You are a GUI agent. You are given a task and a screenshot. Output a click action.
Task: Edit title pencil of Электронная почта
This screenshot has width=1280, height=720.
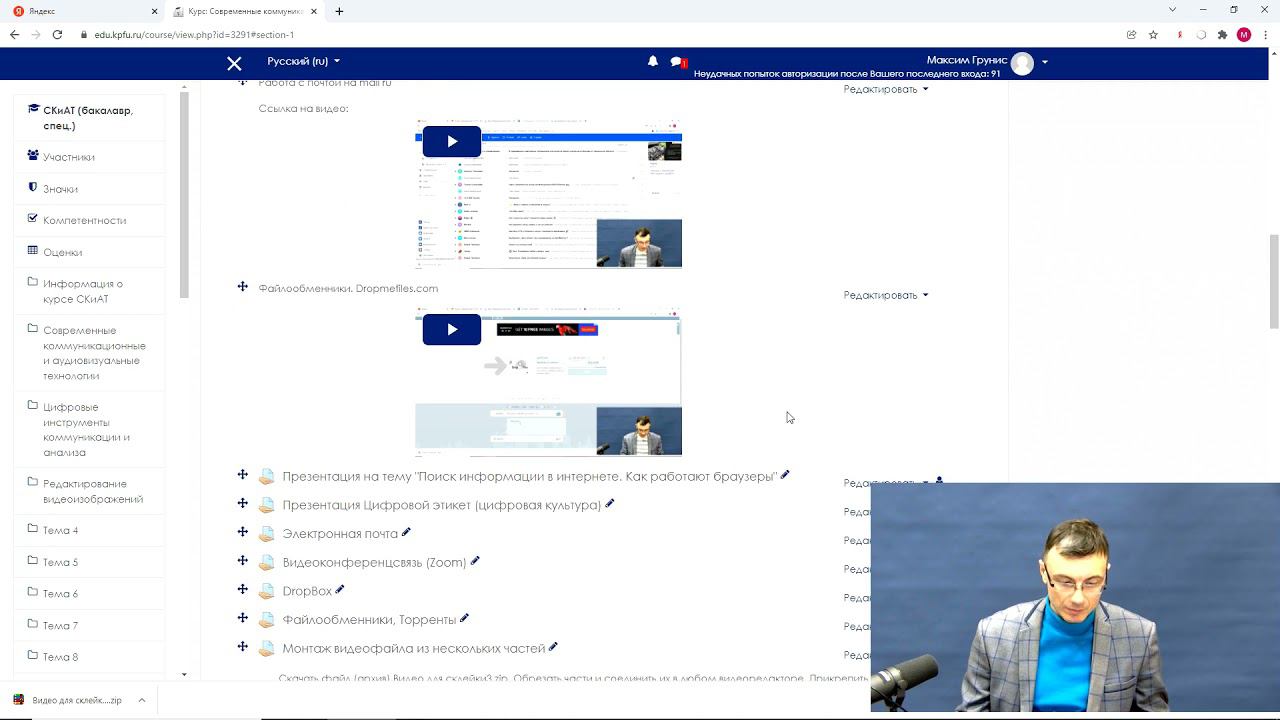406,532
